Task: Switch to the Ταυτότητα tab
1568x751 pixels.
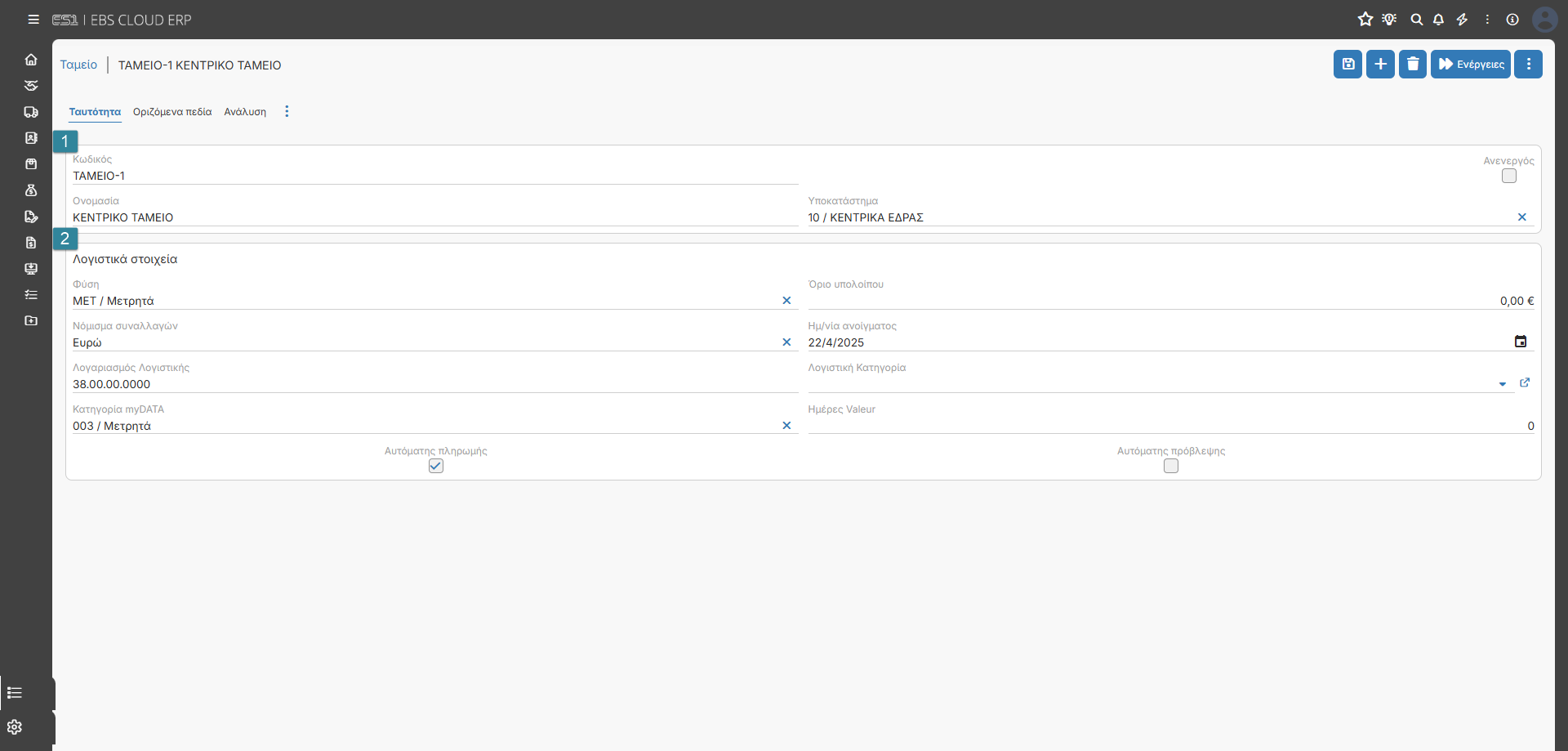Action: [95, 112]
